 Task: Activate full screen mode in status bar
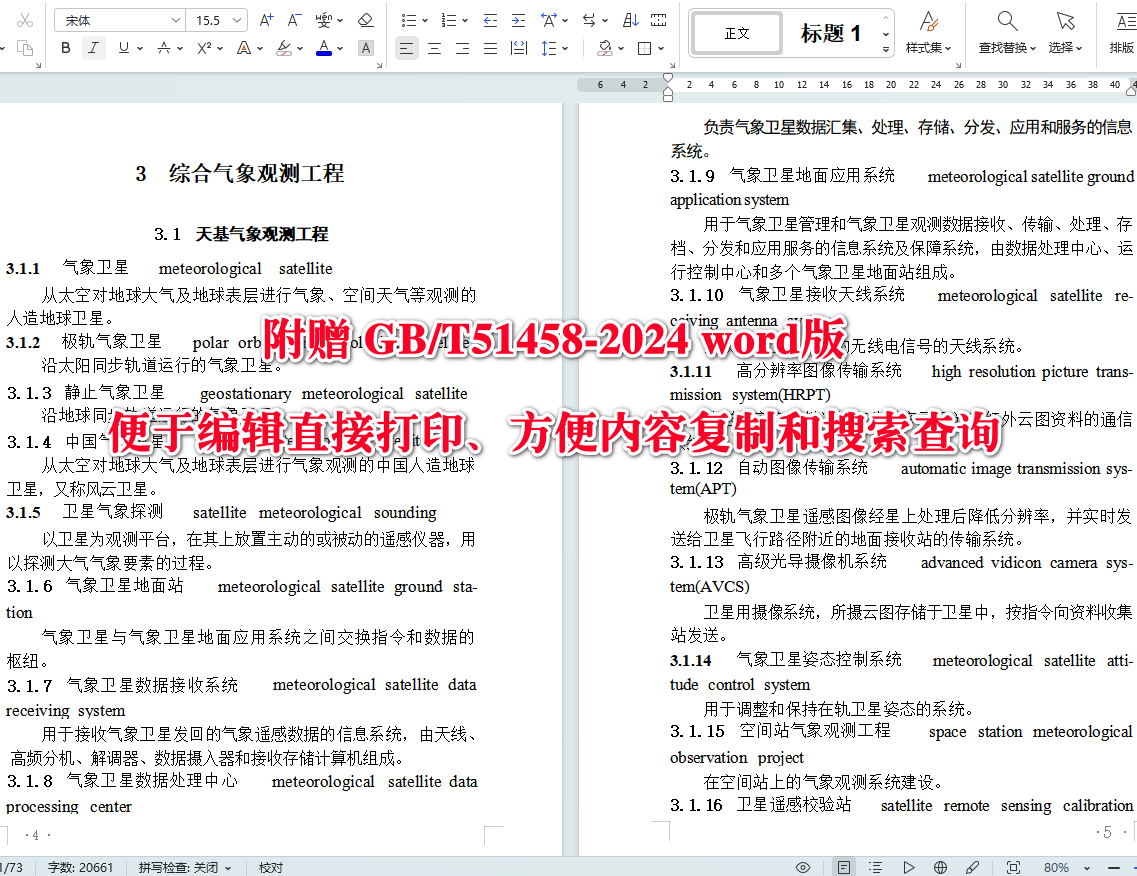[1013, 867]
